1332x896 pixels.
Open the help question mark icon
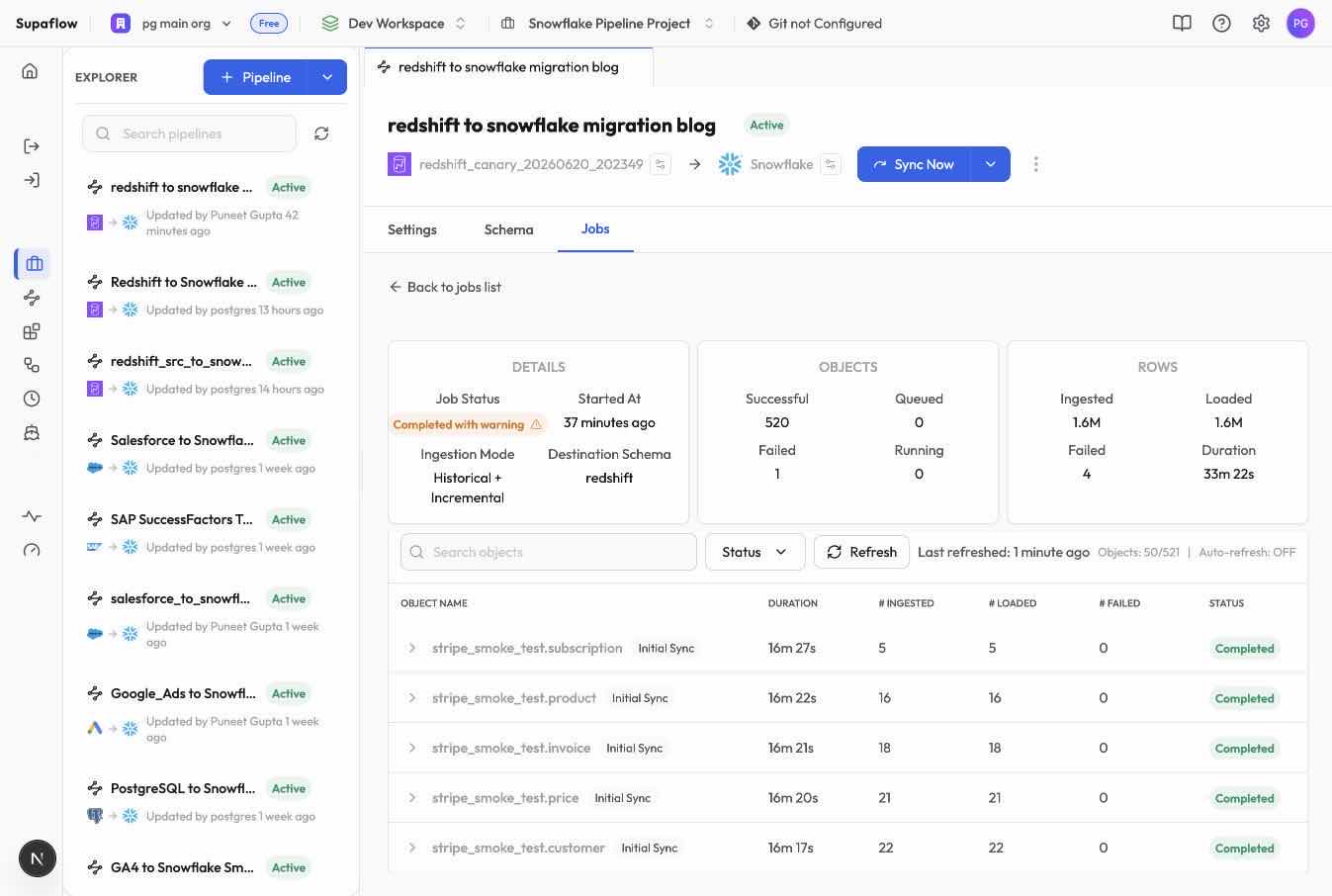tap(1221, 23)
